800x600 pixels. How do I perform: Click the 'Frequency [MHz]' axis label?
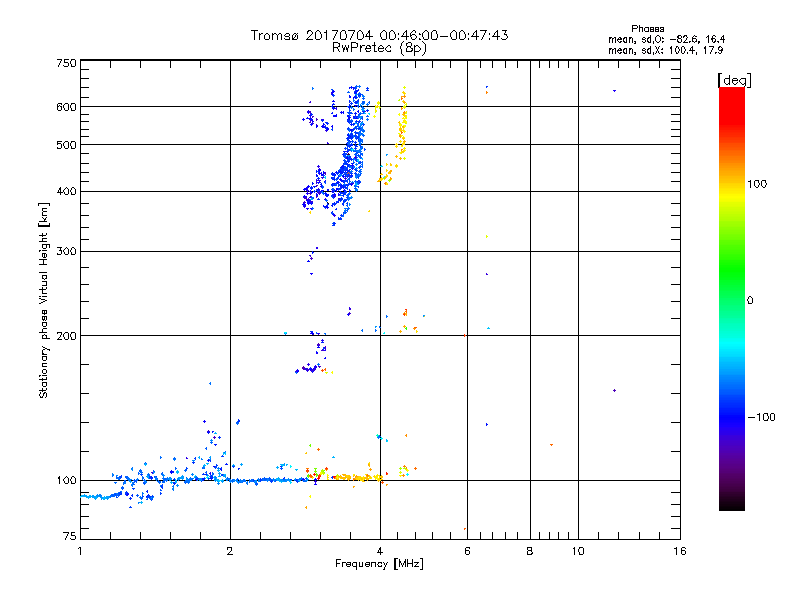point(379,564)
